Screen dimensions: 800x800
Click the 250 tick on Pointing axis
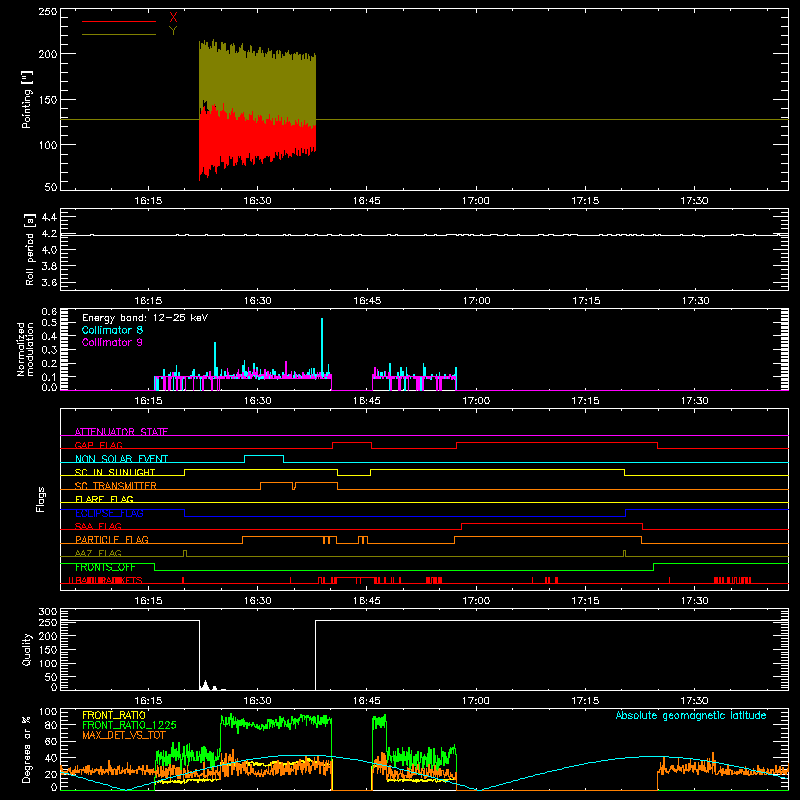47,12
